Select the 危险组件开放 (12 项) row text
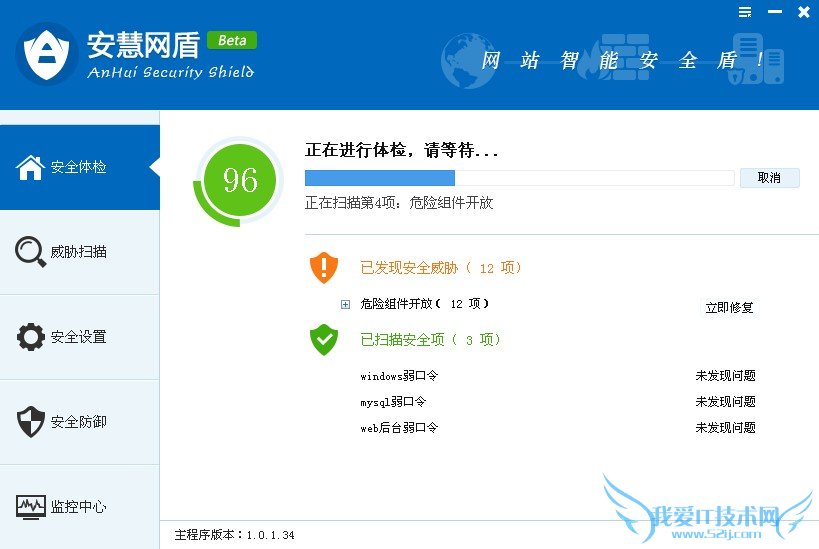 pos(425,304)
